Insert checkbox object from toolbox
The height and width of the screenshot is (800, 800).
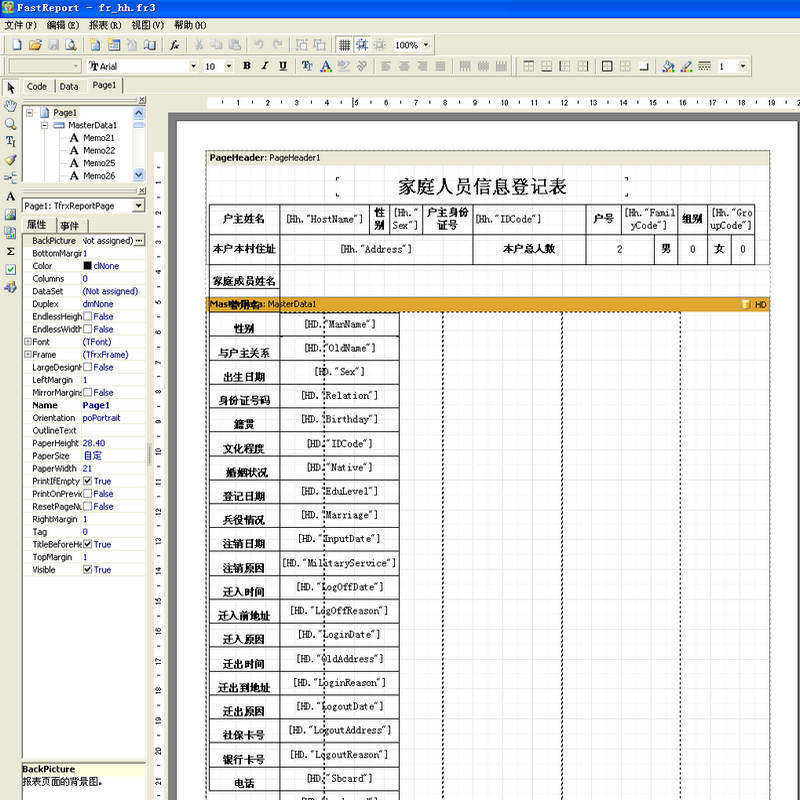tap(11, 269)
